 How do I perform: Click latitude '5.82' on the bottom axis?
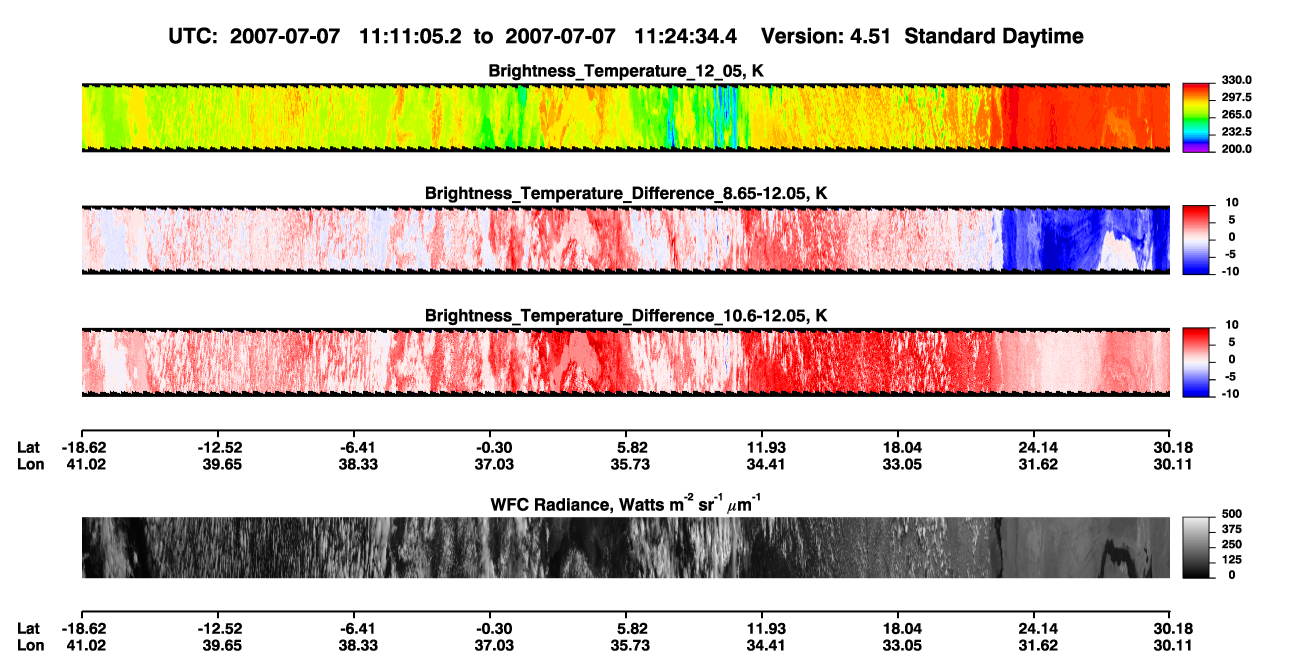coord(626,628)
